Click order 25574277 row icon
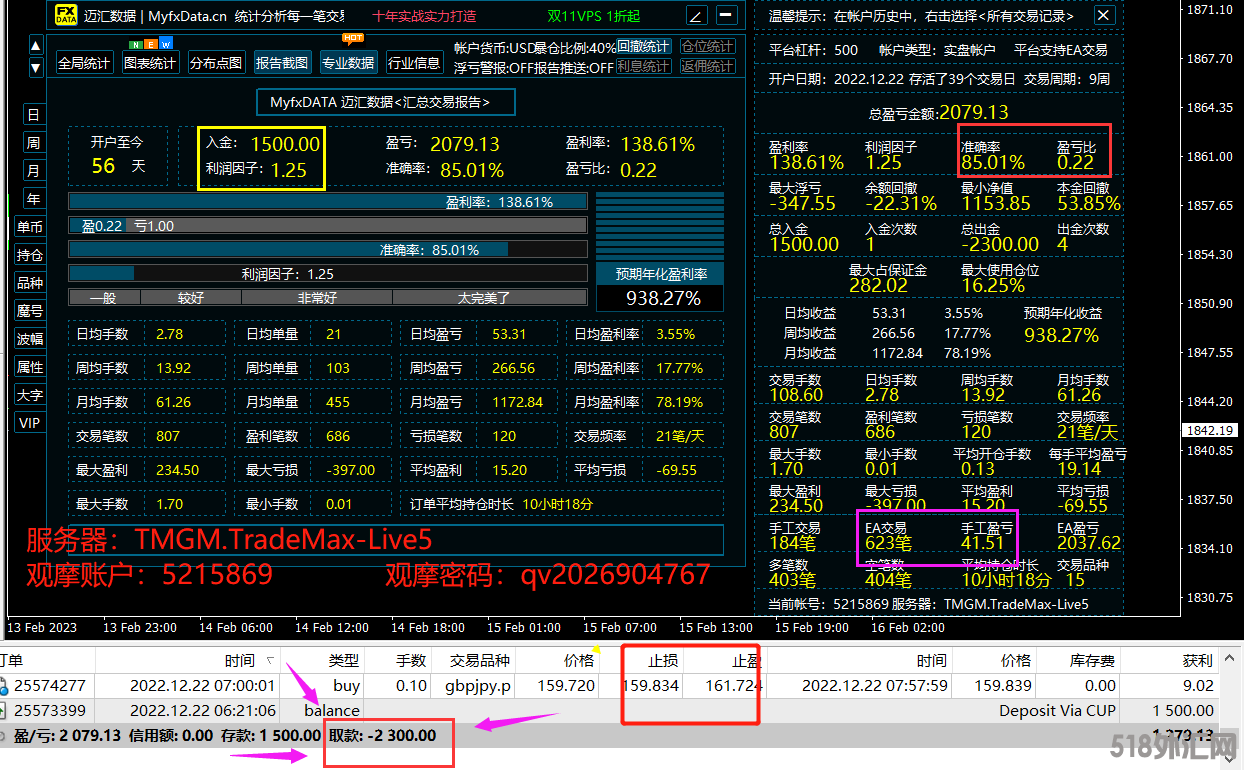The image size is (1244, 770). [6, 686]
